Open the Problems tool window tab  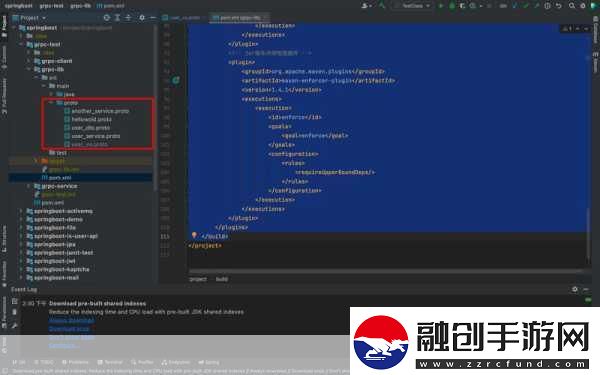(75, 362)
